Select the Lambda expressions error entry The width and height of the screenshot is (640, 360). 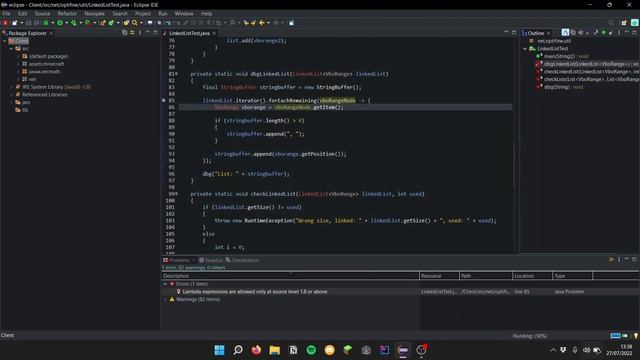coord(255,291)
